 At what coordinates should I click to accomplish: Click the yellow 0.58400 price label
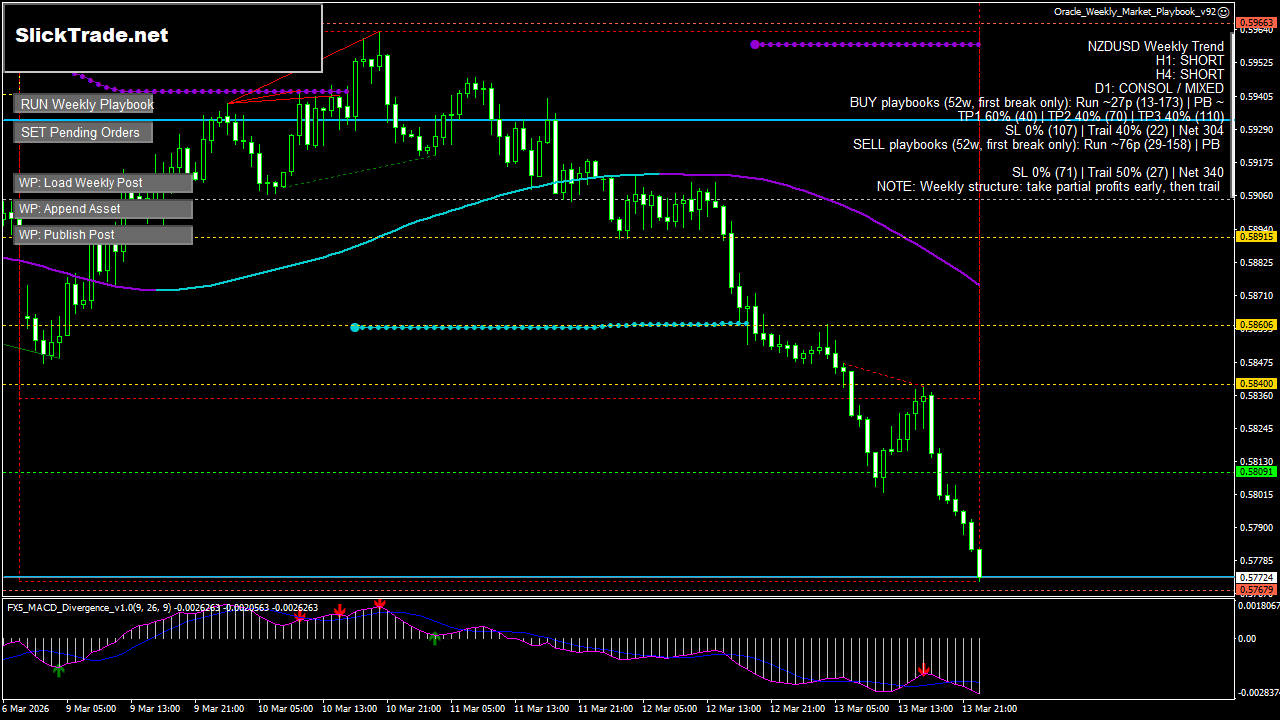pos(1255,384)
